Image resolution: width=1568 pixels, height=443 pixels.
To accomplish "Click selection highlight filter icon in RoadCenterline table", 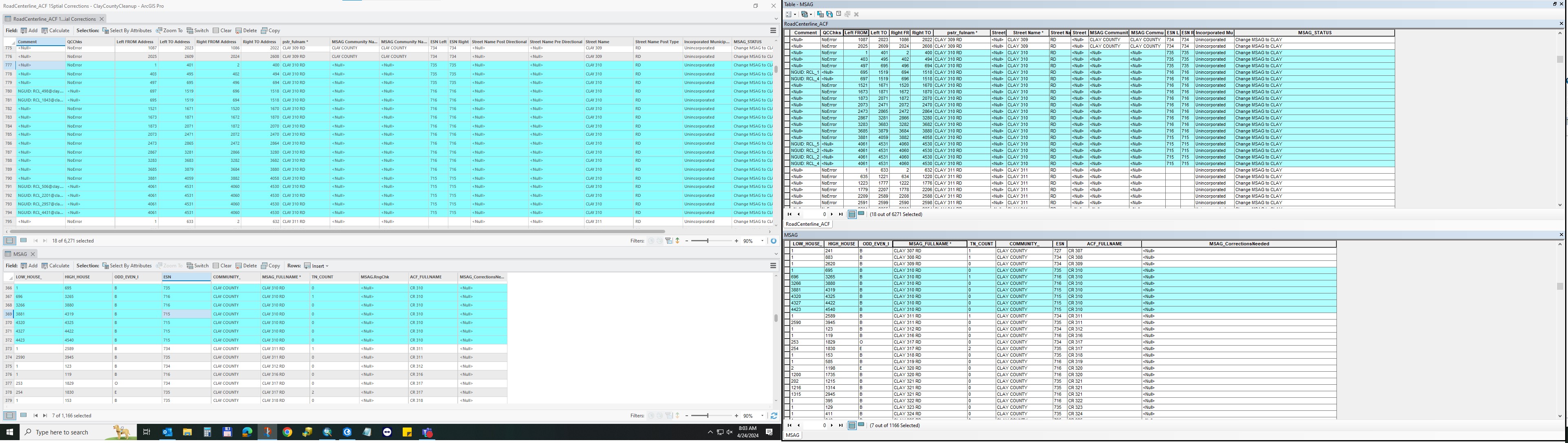I will pos(677,241).
